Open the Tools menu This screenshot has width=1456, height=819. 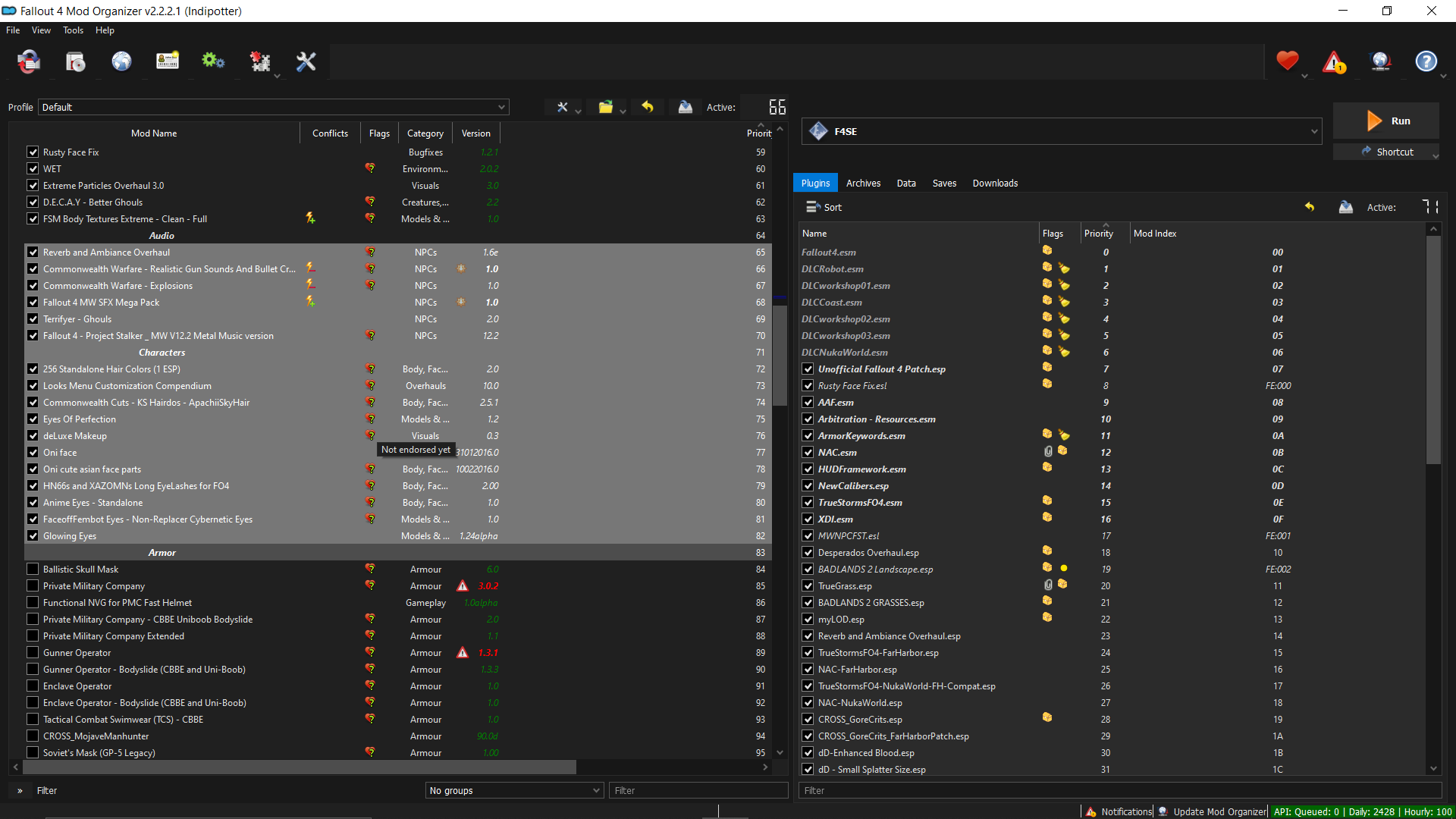[x=73, y=30]
